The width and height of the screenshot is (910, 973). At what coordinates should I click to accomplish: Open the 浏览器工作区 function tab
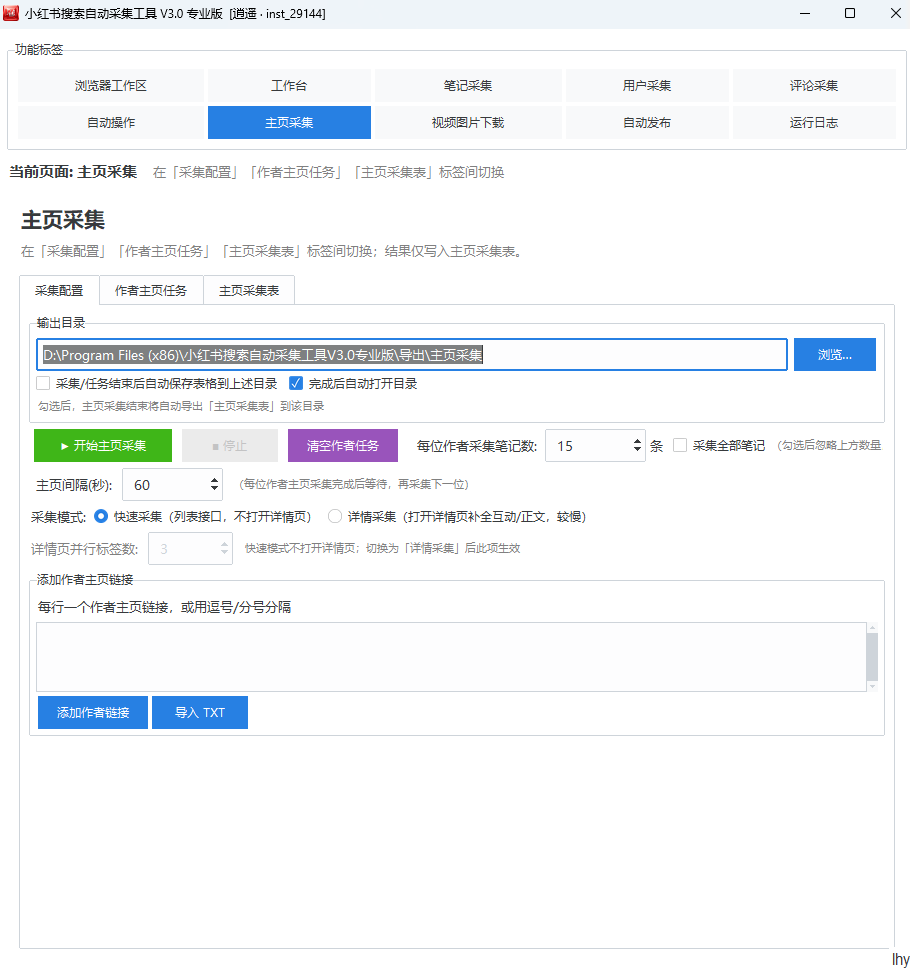click(111, 86)
